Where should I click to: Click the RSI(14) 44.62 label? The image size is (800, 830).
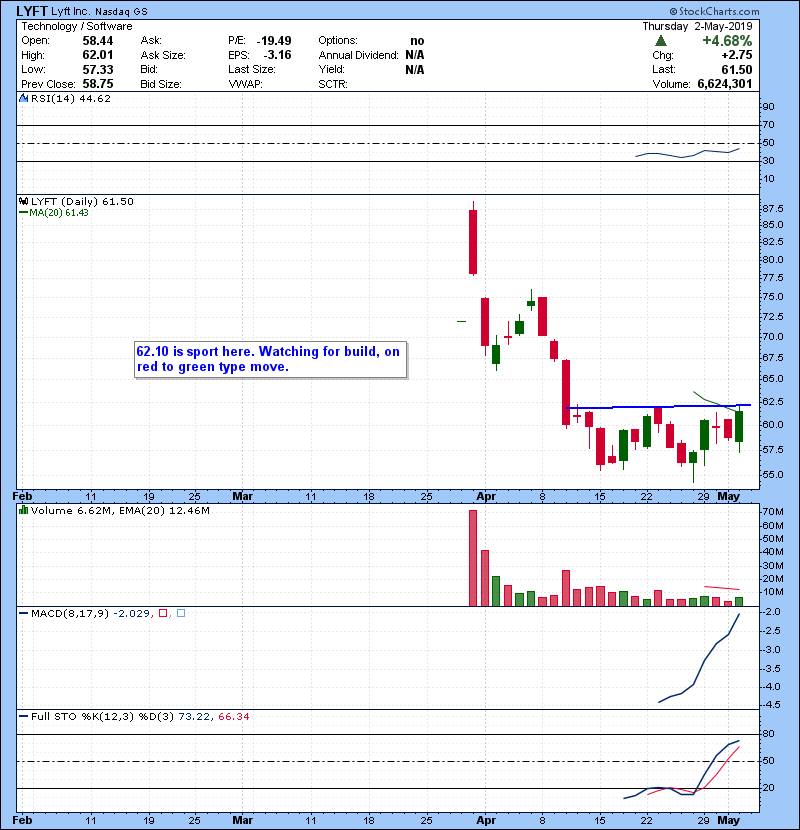tap(71, 98)
